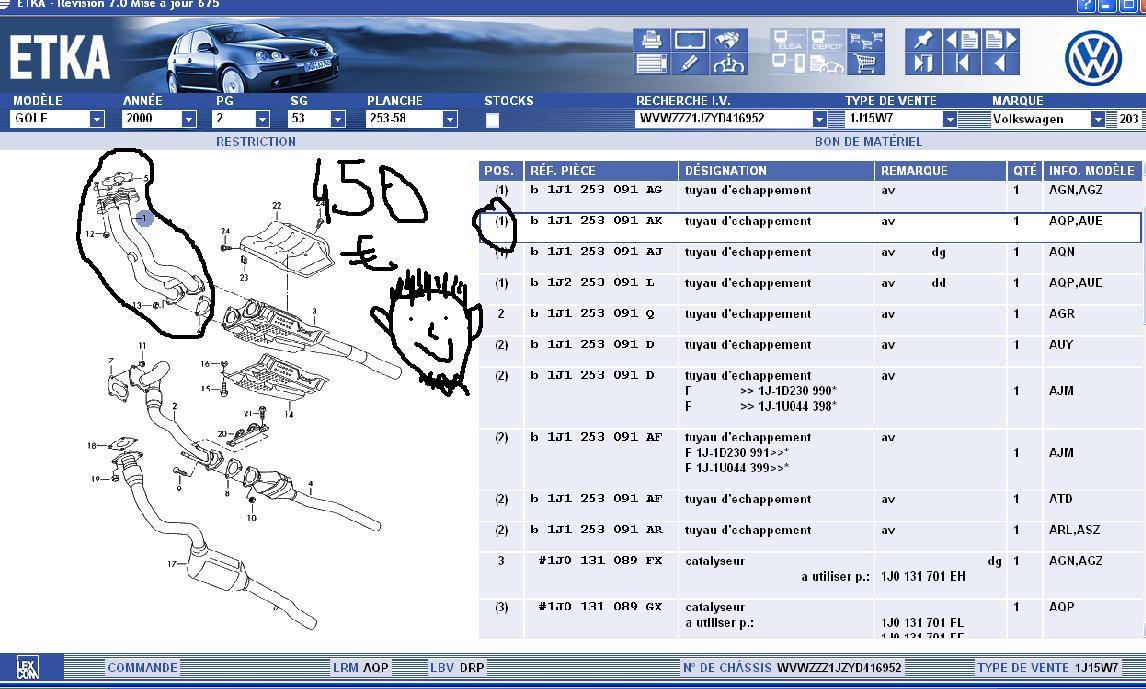Click the INFO. MODÈLE column header

[1092, 170]
